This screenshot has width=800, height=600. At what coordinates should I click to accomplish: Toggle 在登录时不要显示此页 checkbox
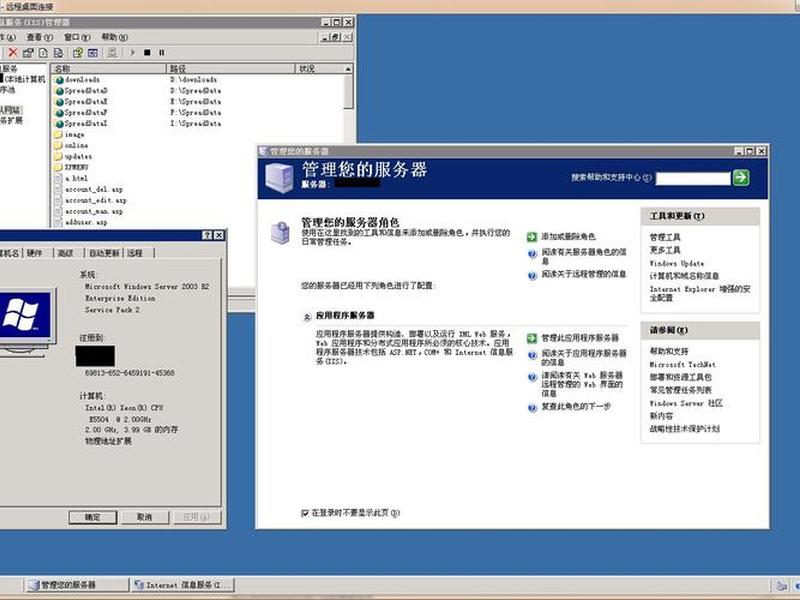pyautogui.click(x=305, y=513)
